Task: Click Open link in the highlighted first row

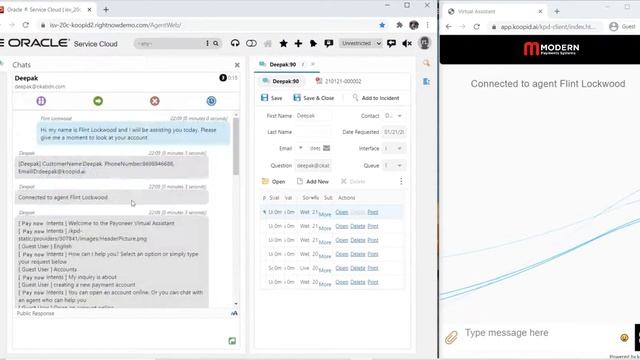Action: [x=342, y=212]
